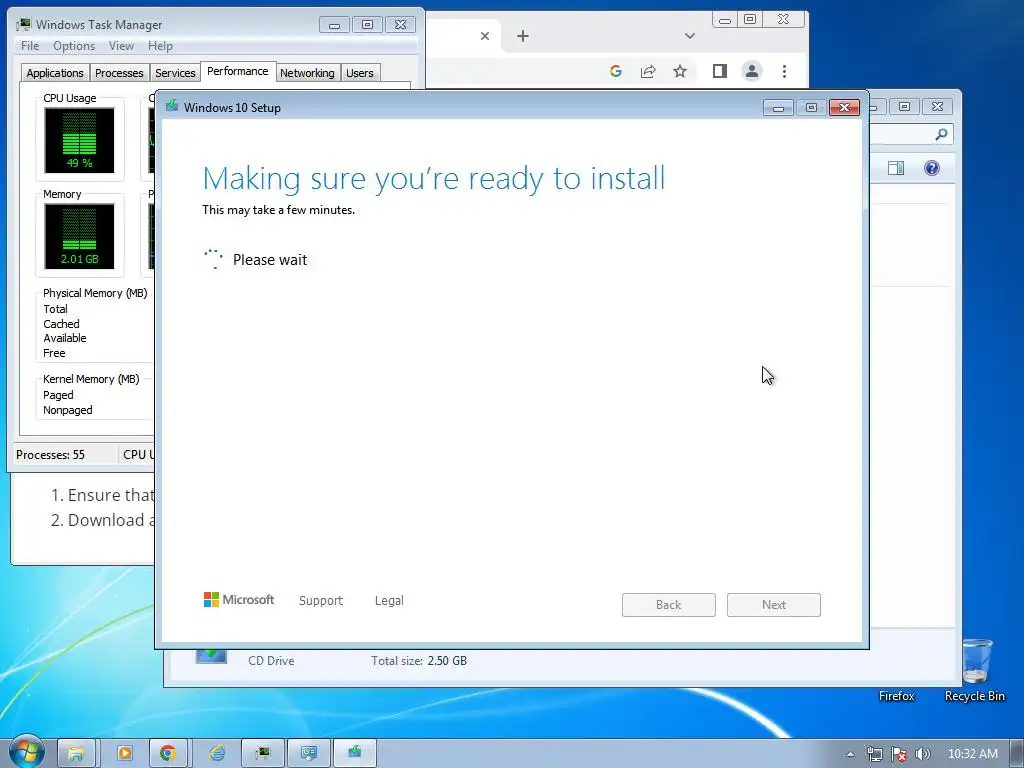The width and height of the screenshot is (1024, 768).
Task: Close the Windows 10 Setup window
Action: click(844, 107)
